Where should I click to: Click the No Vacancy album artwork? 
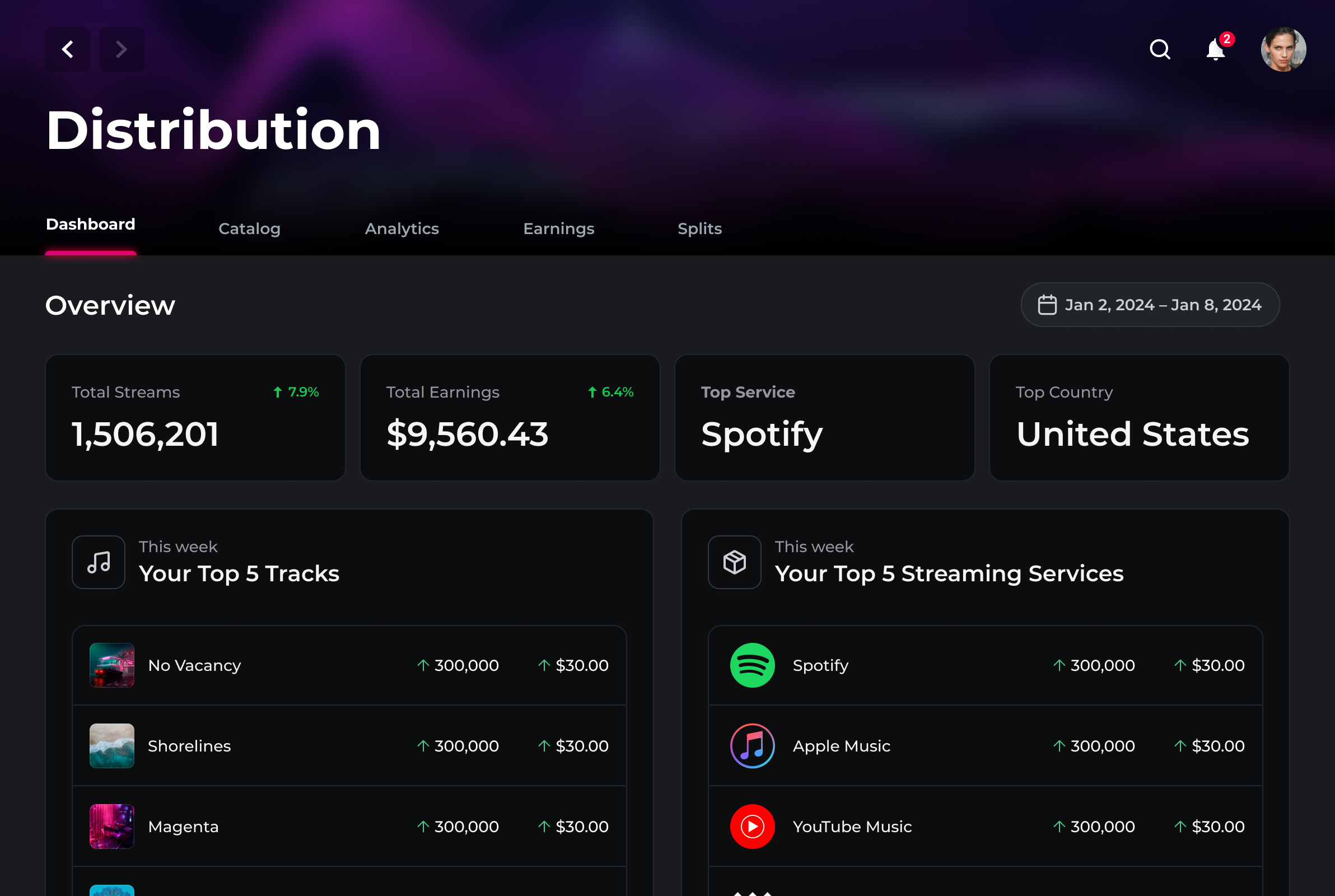(112, 665)
